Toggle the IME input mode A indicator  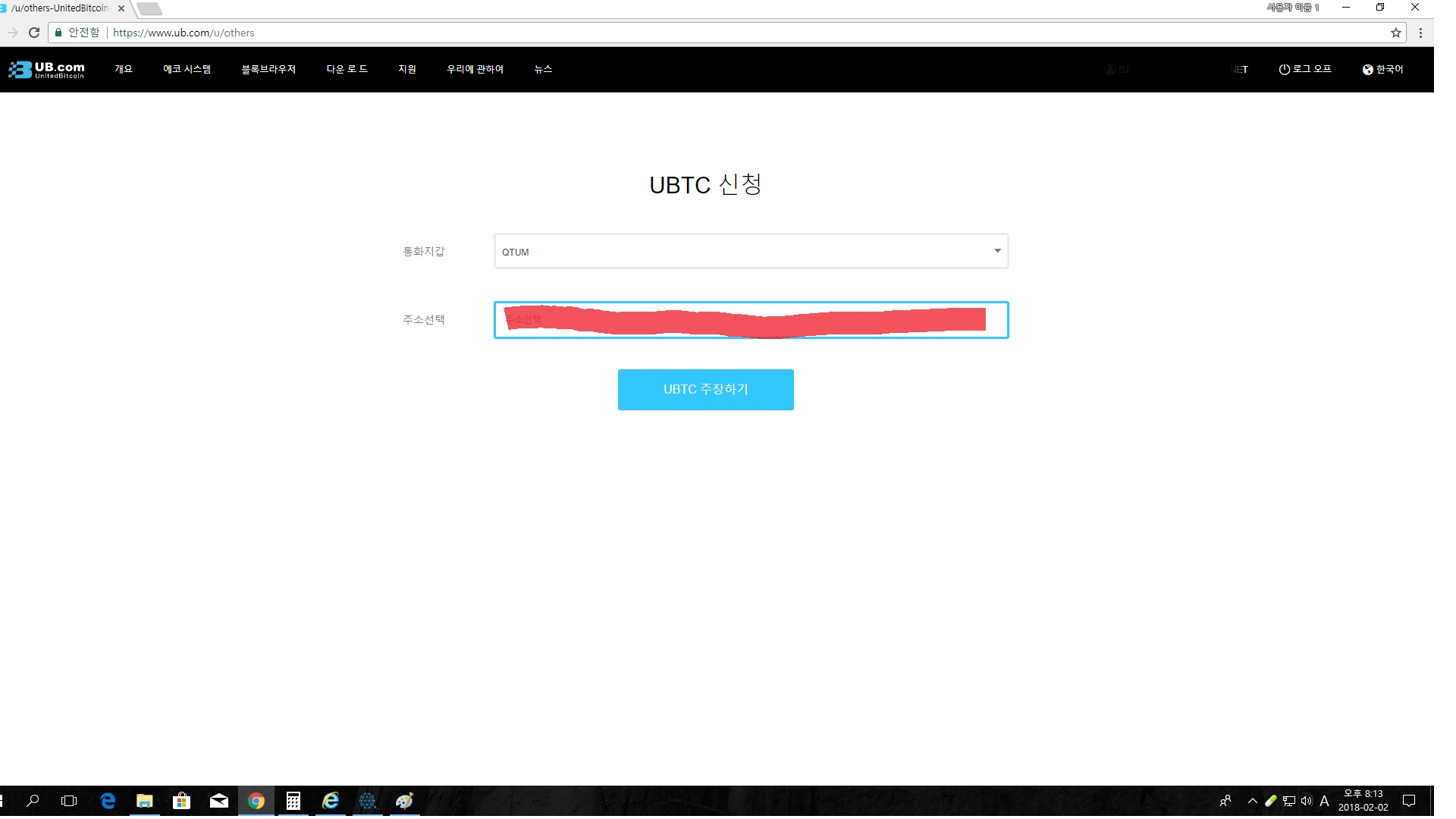pos(1324,801)
